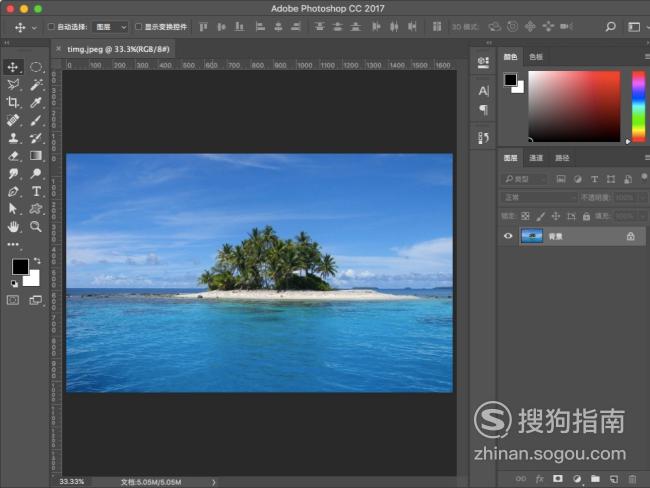Select the Eraser tool
Image resolution: width=650 pixels, height=488 pixels.
(13, 156)
